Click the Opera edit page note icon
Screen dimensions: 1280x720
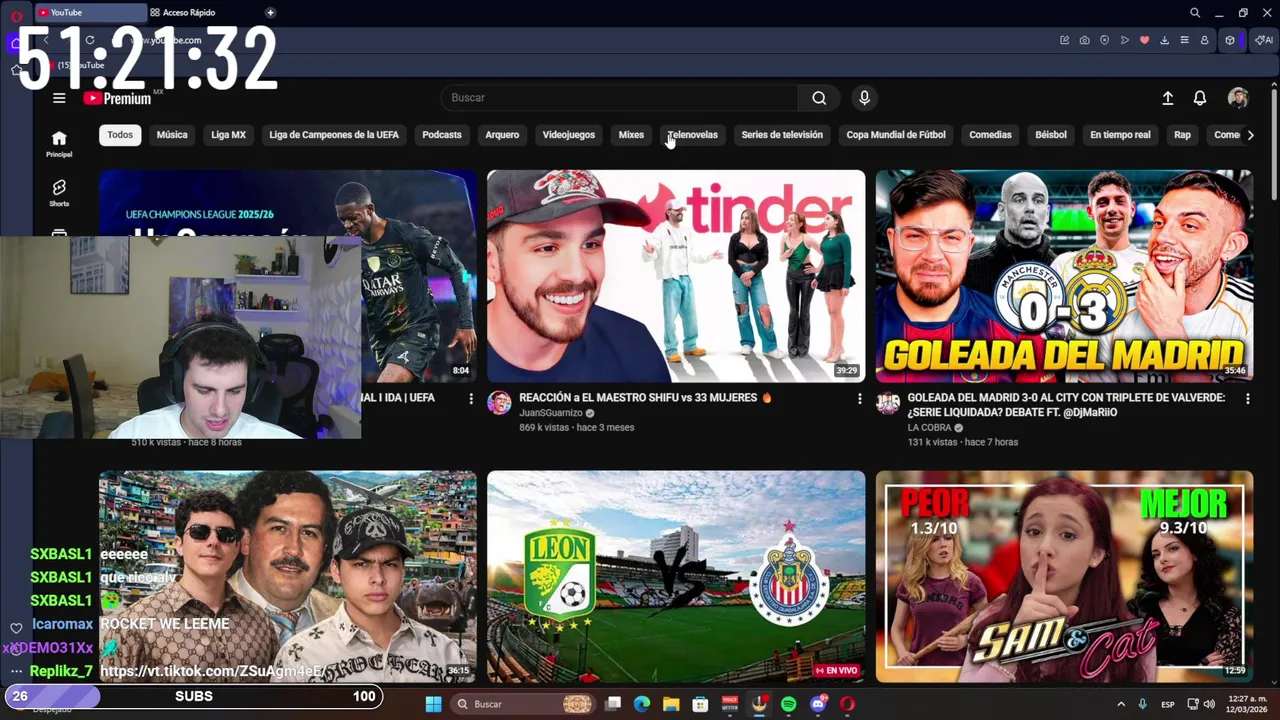(x=1065, y=40)
